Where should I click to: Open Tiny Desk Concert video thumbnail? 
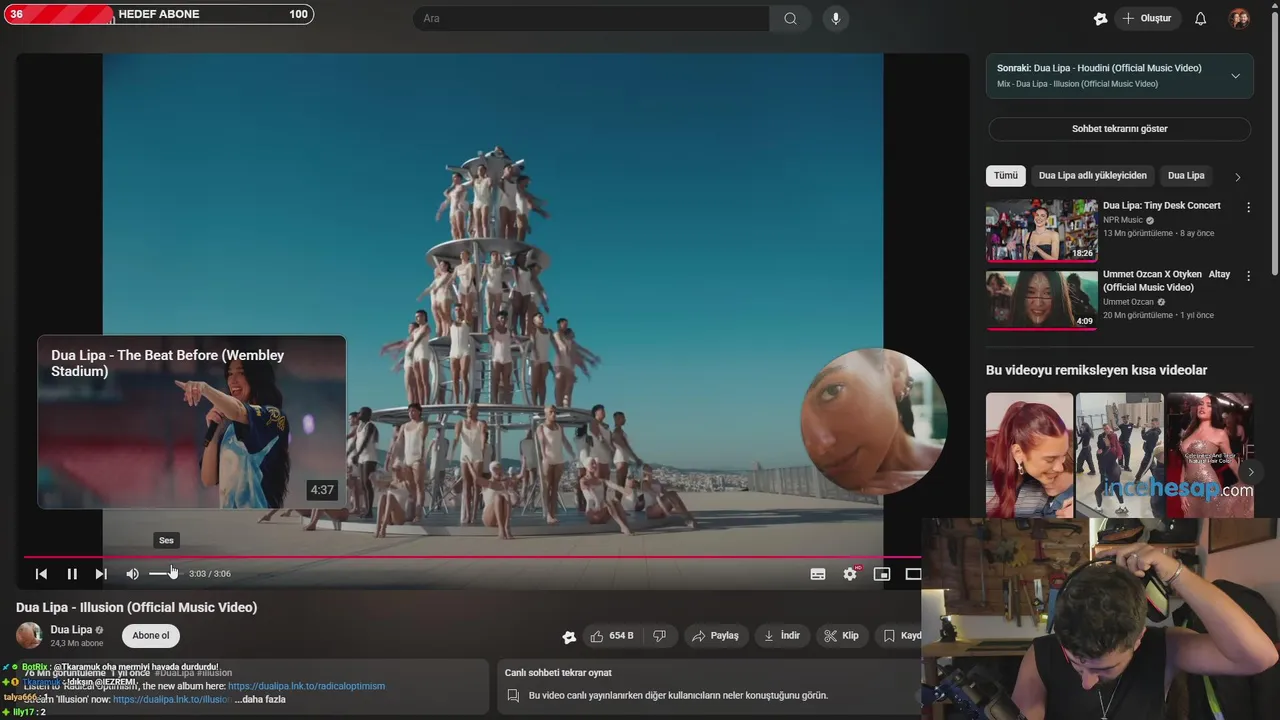(1041, 230)
